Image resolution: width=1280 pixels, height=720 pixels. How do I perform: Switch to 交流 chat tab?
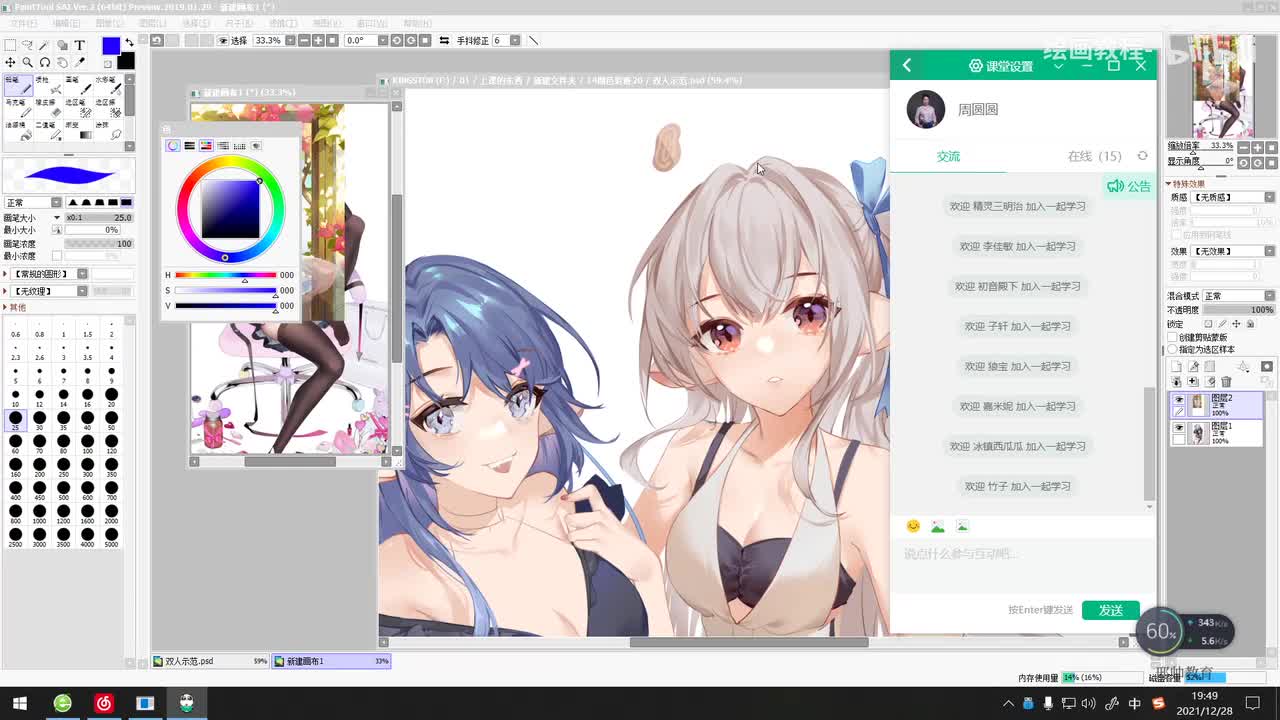[948, 156]
